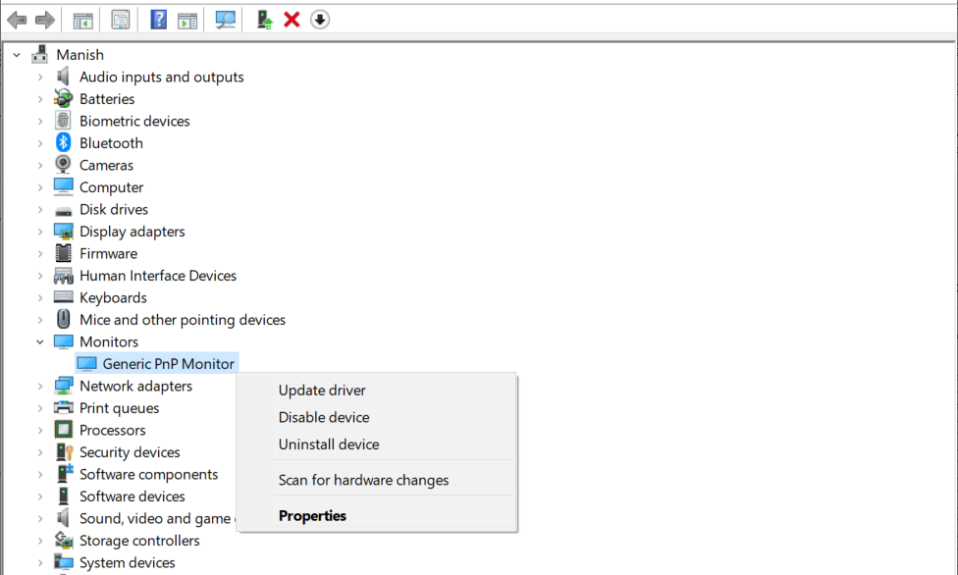Viewport: 958px width, 575px height.
Task: Select the Manish root label
Action: click(x=80, y=54)
